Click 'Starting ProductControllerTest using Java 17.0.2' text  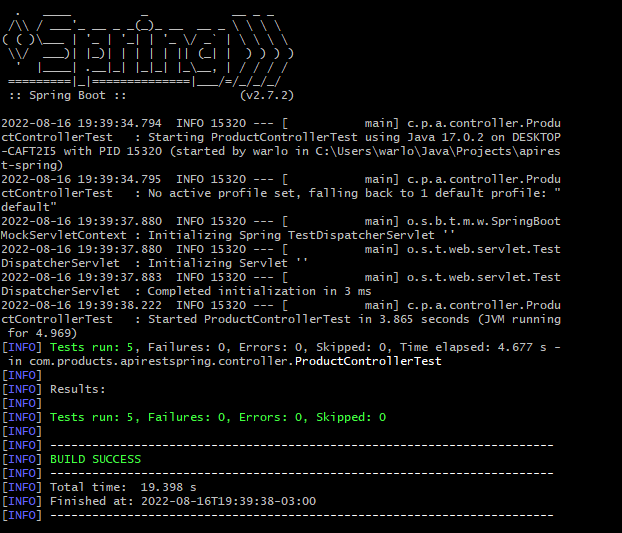(316, 137)
